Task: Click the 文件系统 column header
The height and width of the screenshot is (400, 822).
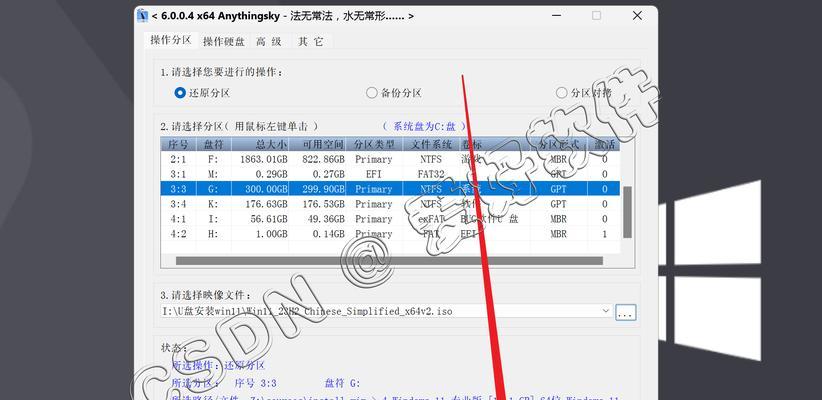Action: 430,144
